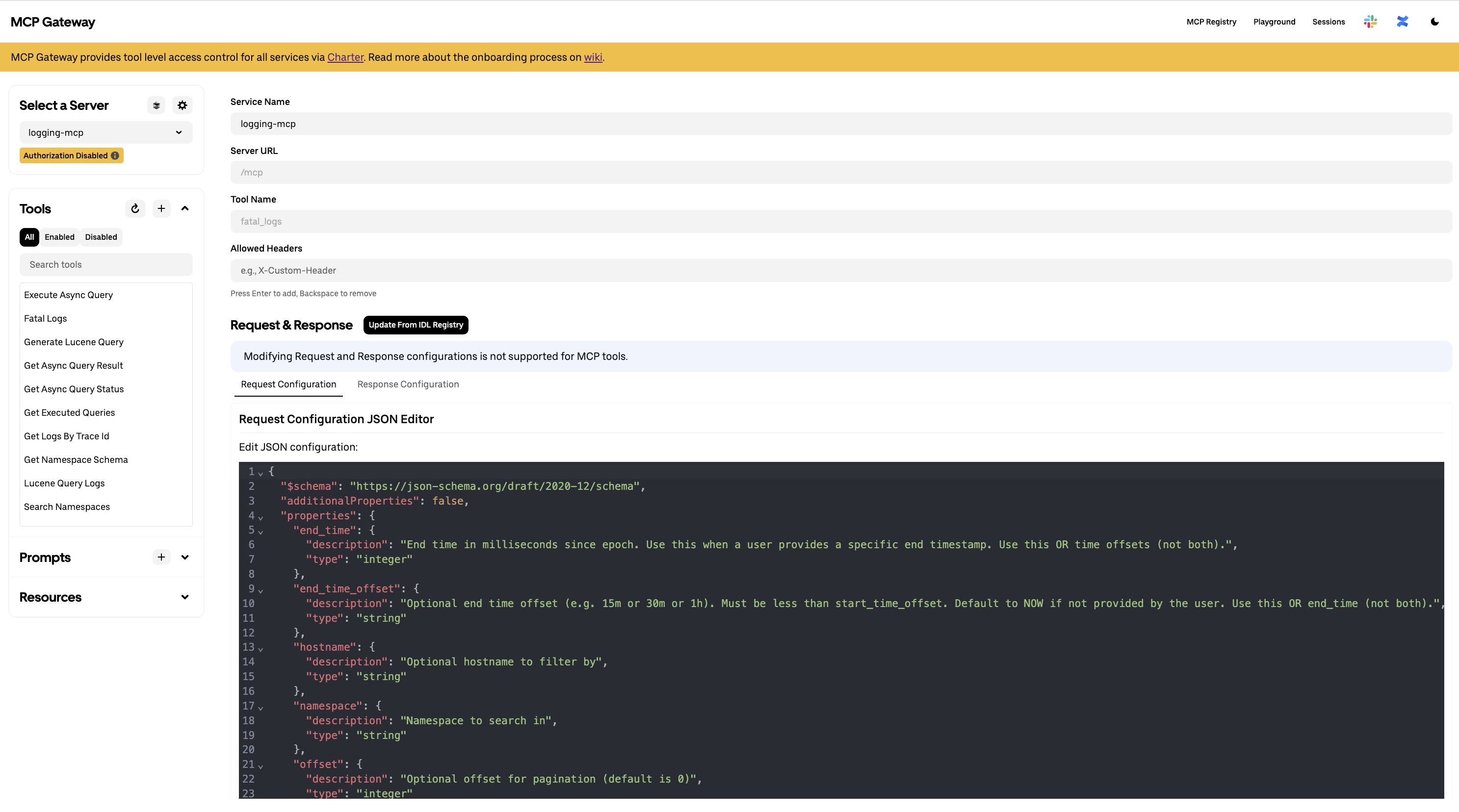Fold the end_time block in JSON editor

tap(261, 532)
